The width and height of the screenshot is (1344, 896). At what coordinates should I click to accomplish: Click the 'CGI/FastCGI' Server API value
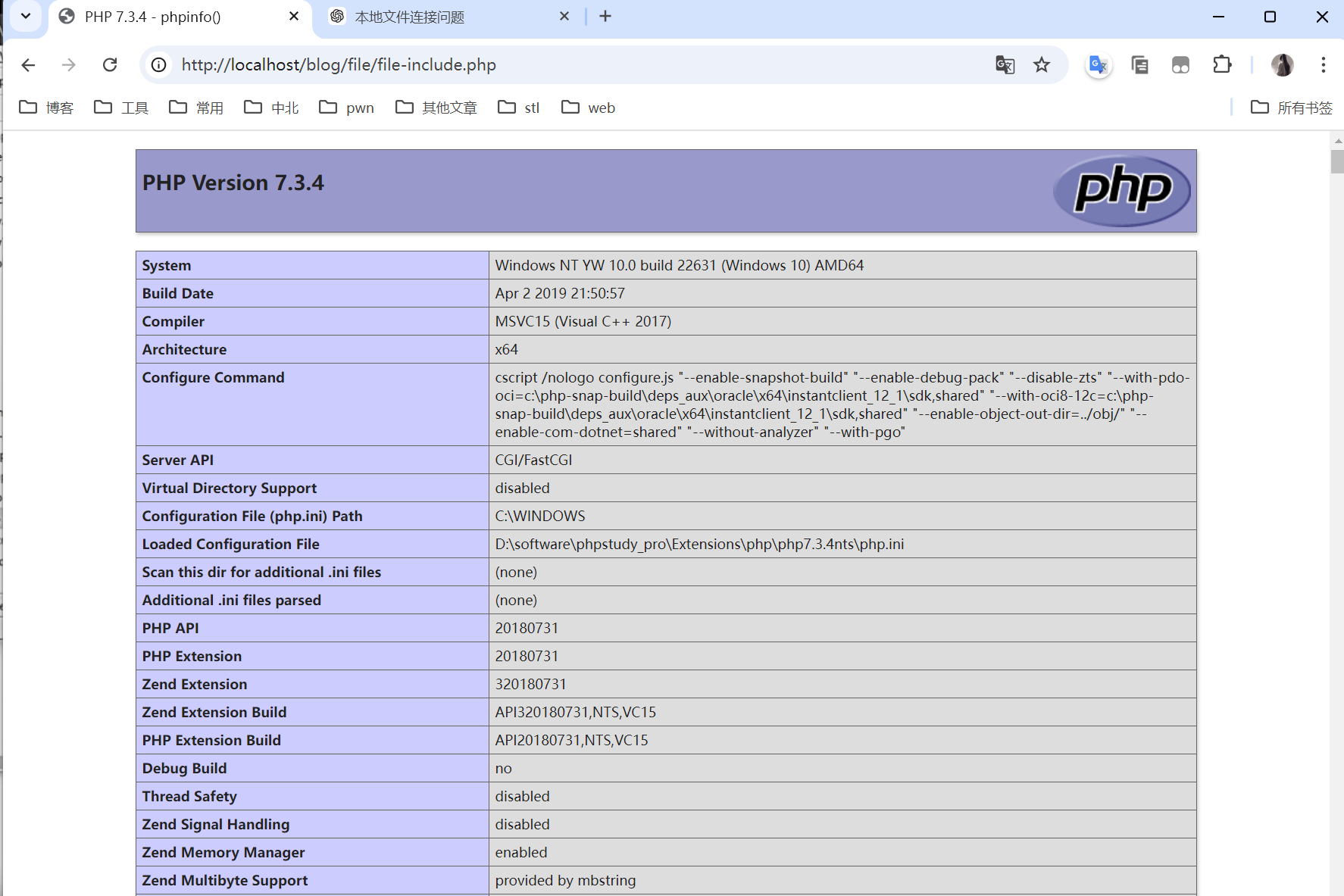click(534, 460)
